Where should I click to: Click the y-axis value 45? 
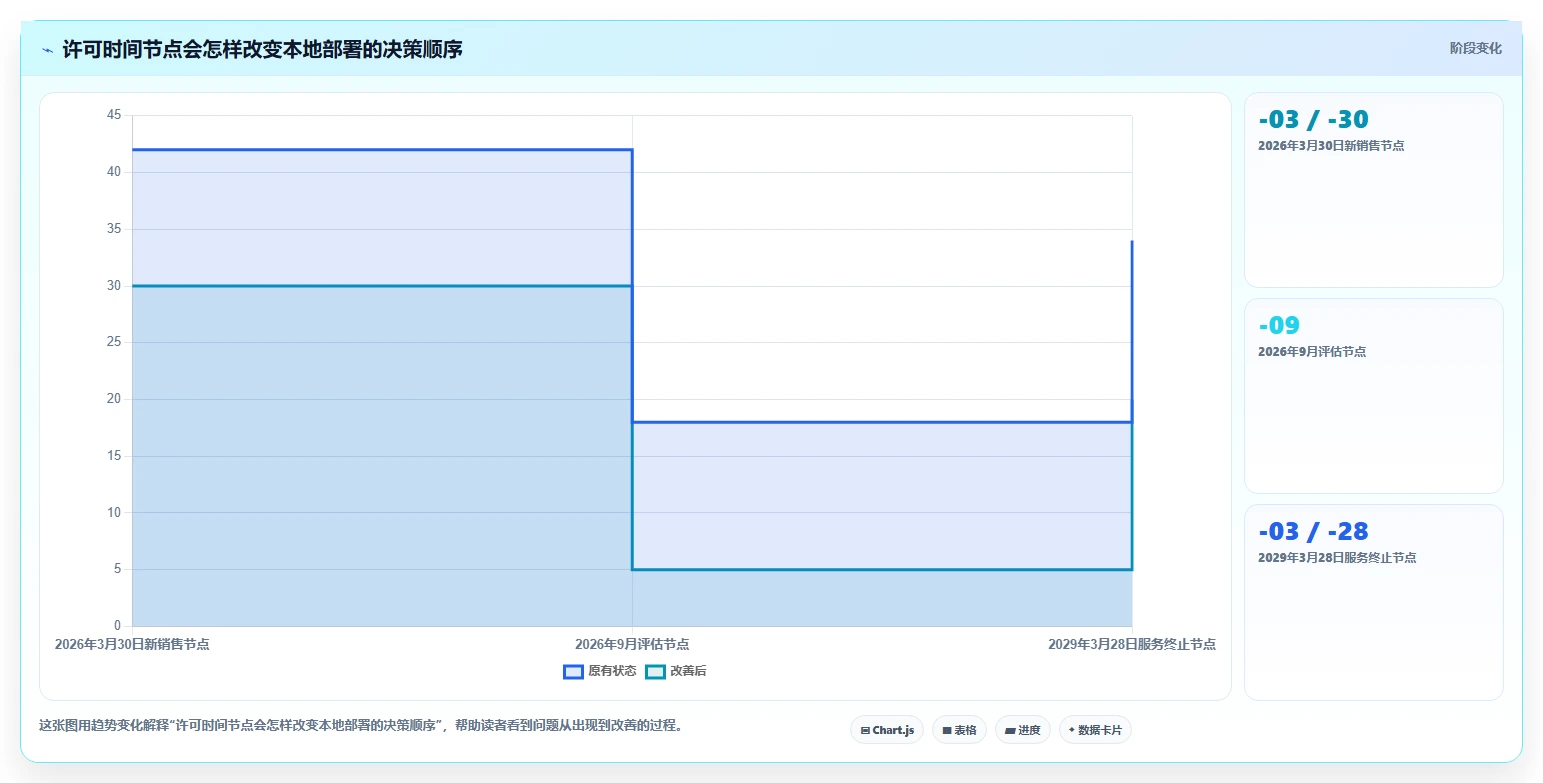pyautogui.click(x=113, y=115)
